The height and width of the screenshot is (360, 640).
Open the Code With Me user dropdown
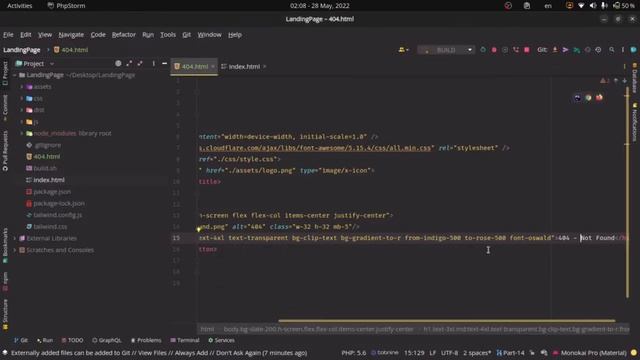403,50
